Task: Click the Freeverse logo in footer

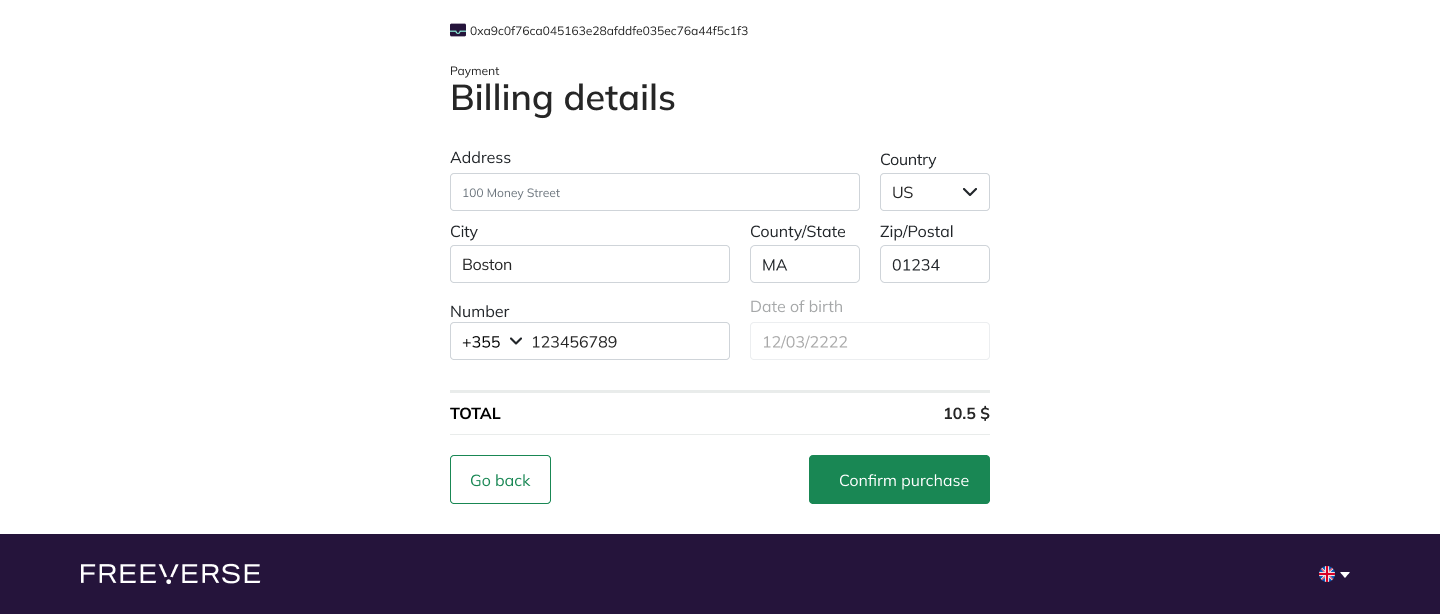Action: coord(170,574)
